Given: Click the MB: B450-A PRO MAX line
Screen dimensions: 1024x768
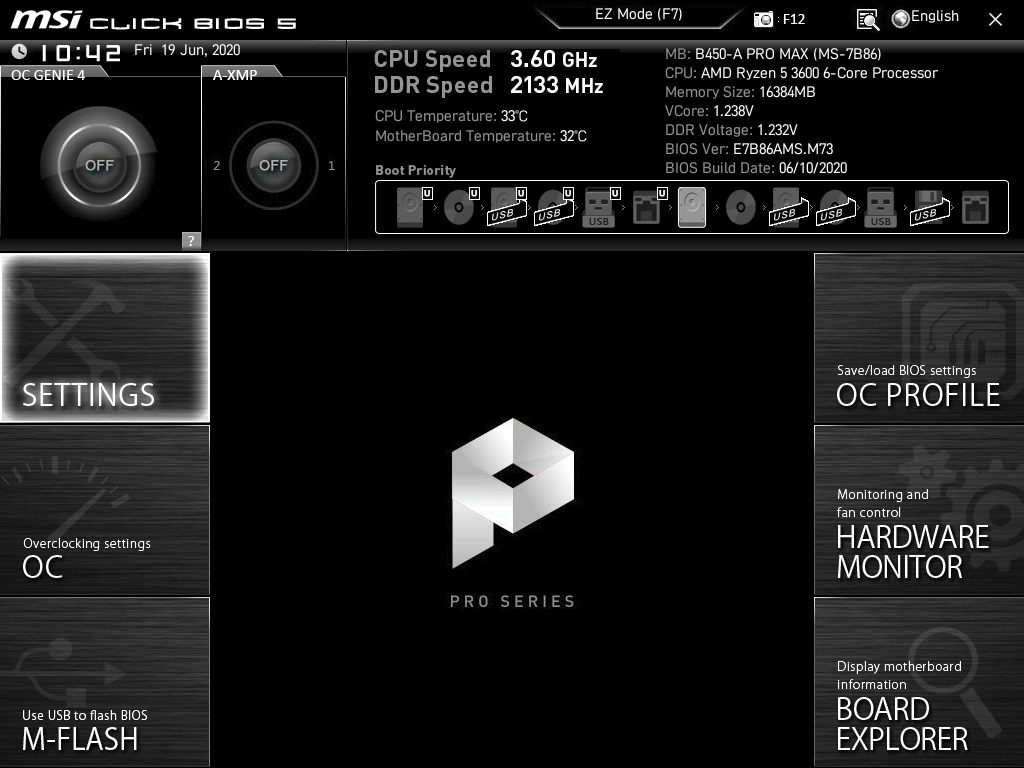Looking at the screenshot, I should pos(773,54).
